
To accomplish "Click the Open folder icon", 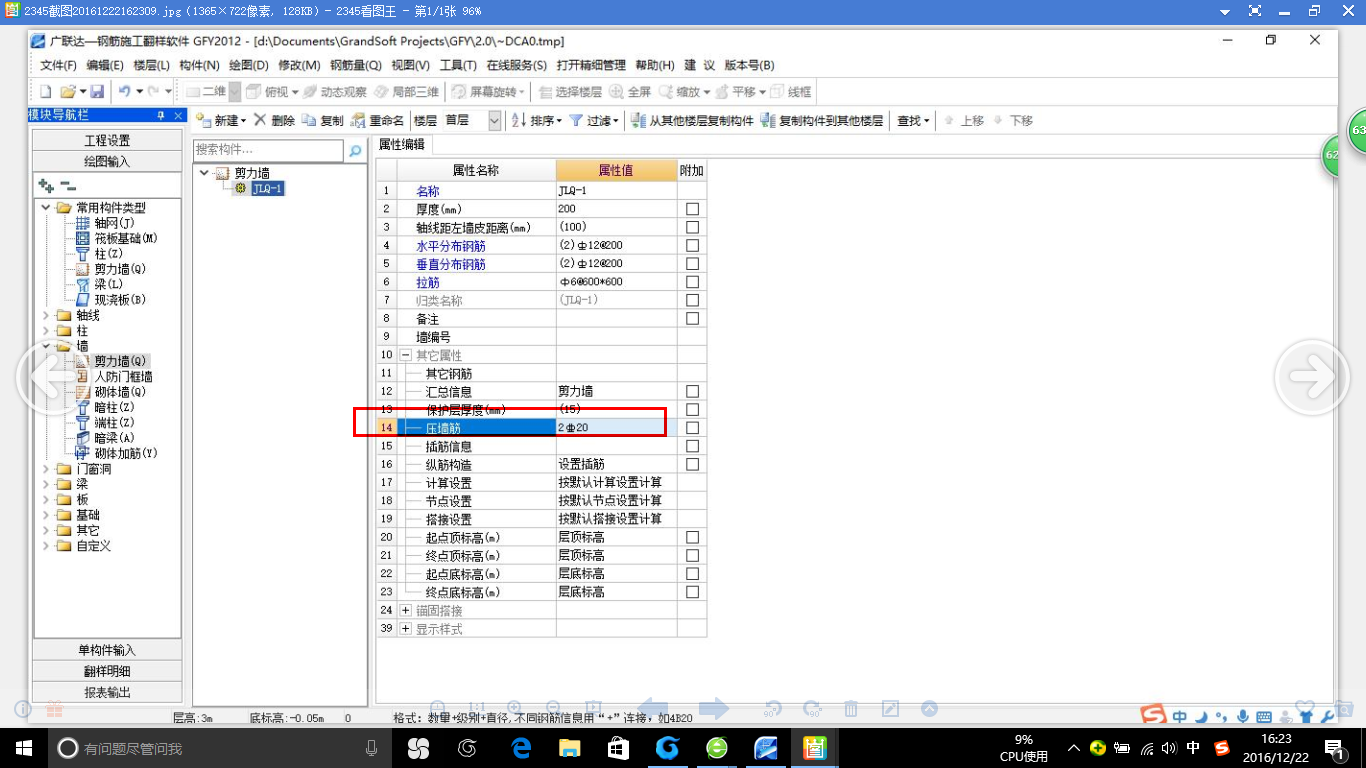I will click(66, 92).
